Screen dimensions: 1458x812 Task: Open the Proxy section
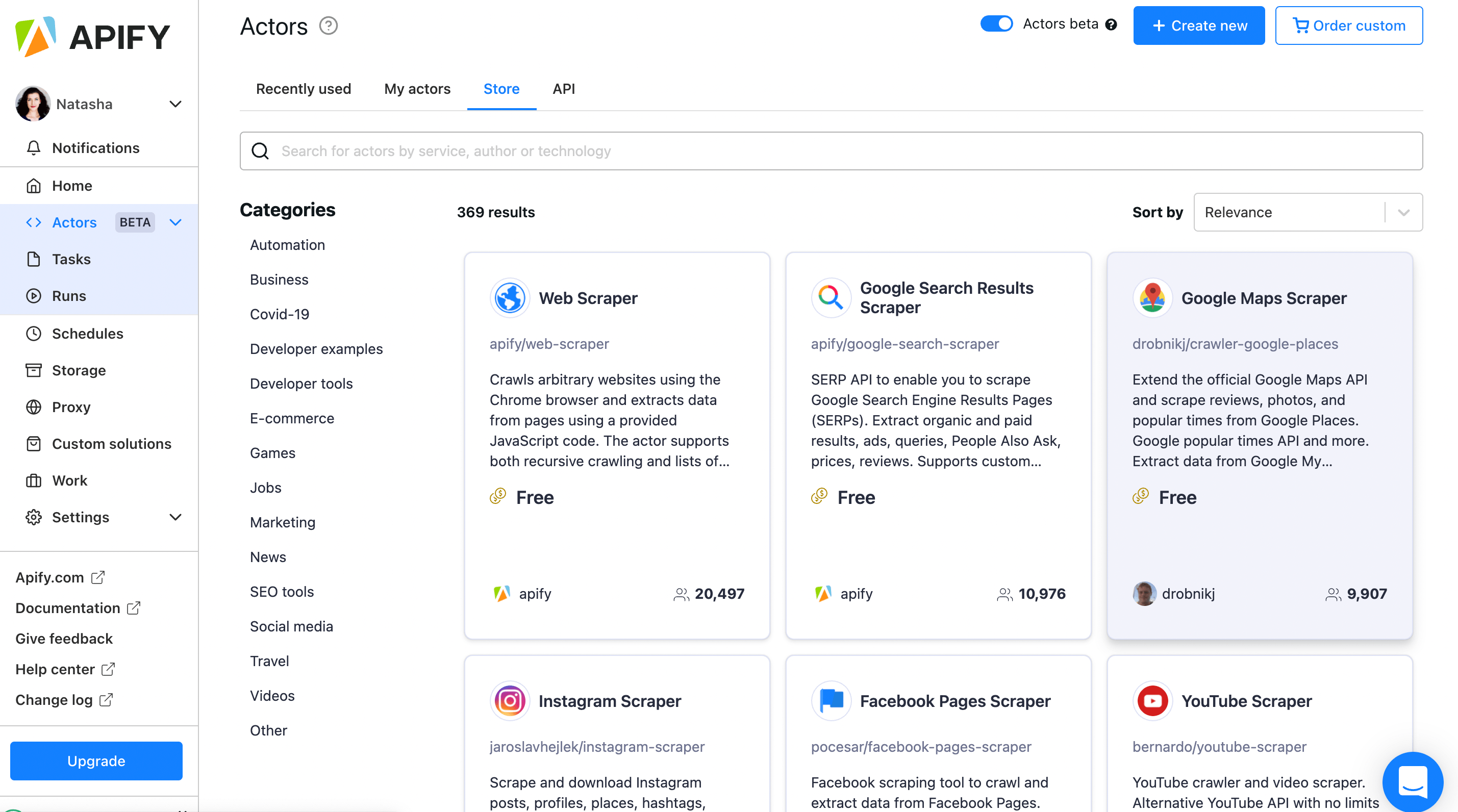pyautogui.click(x=71, y=407)
